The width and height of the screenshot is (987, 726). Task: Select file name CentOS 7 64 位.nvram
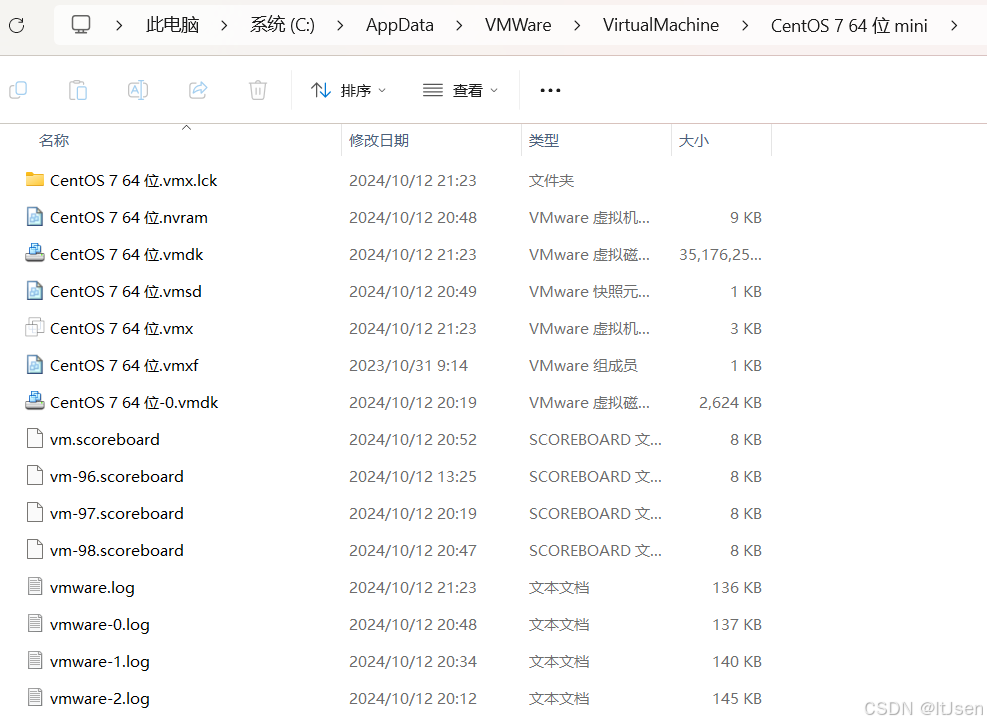(x=128, y=218)
